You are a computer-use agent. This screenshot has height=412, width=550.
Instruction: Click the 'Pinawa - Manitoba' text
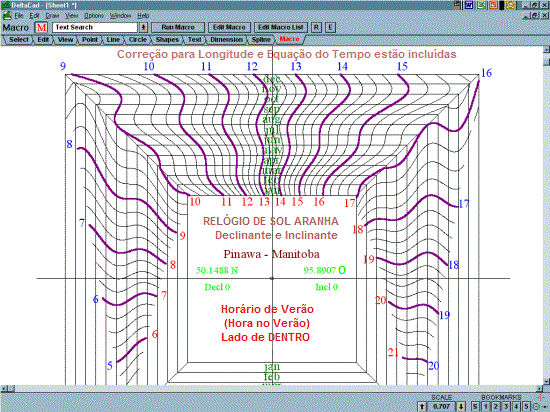tap(271, 254)
